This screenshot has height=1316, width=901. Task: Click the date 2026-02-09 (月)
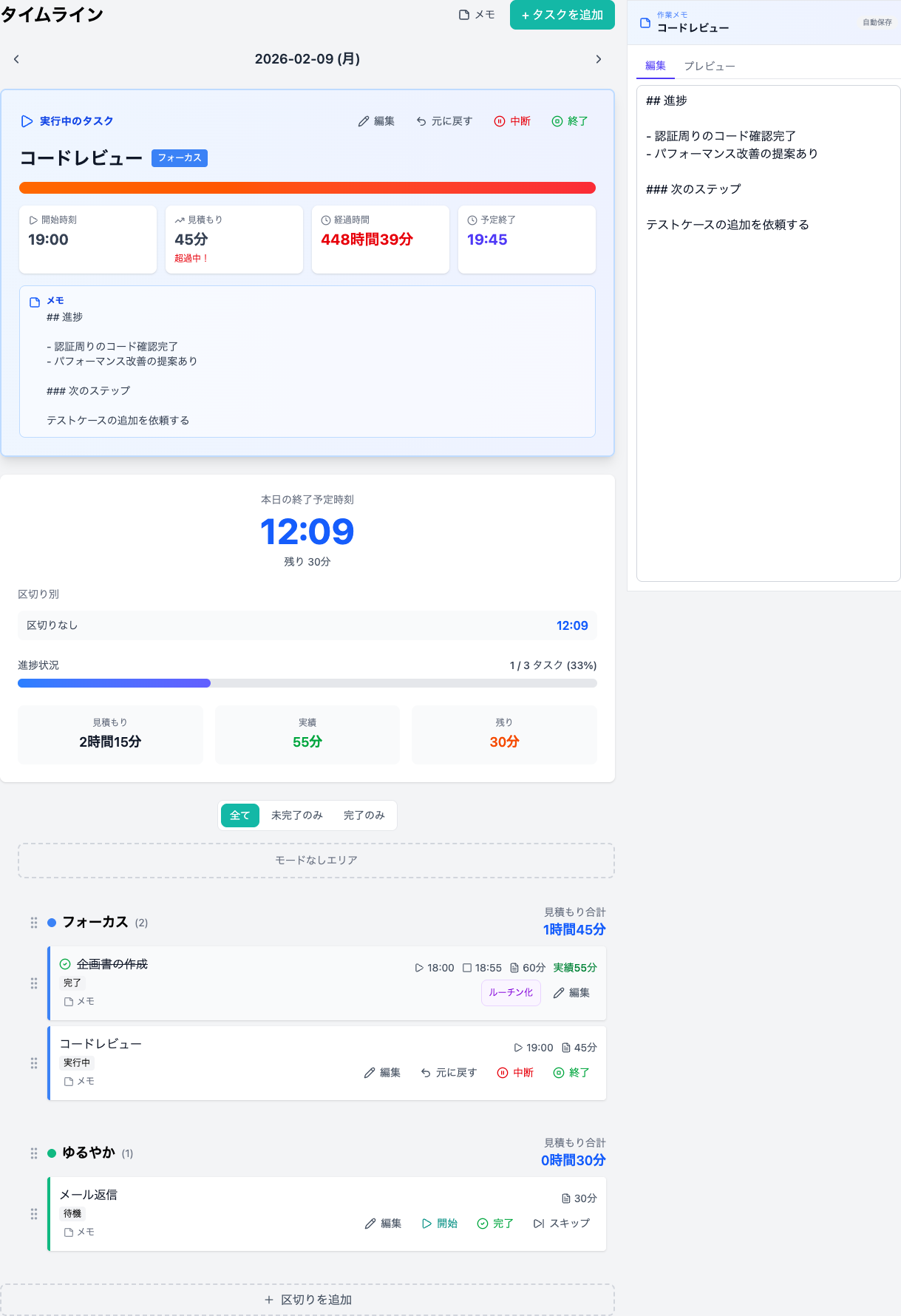point(307,59)
